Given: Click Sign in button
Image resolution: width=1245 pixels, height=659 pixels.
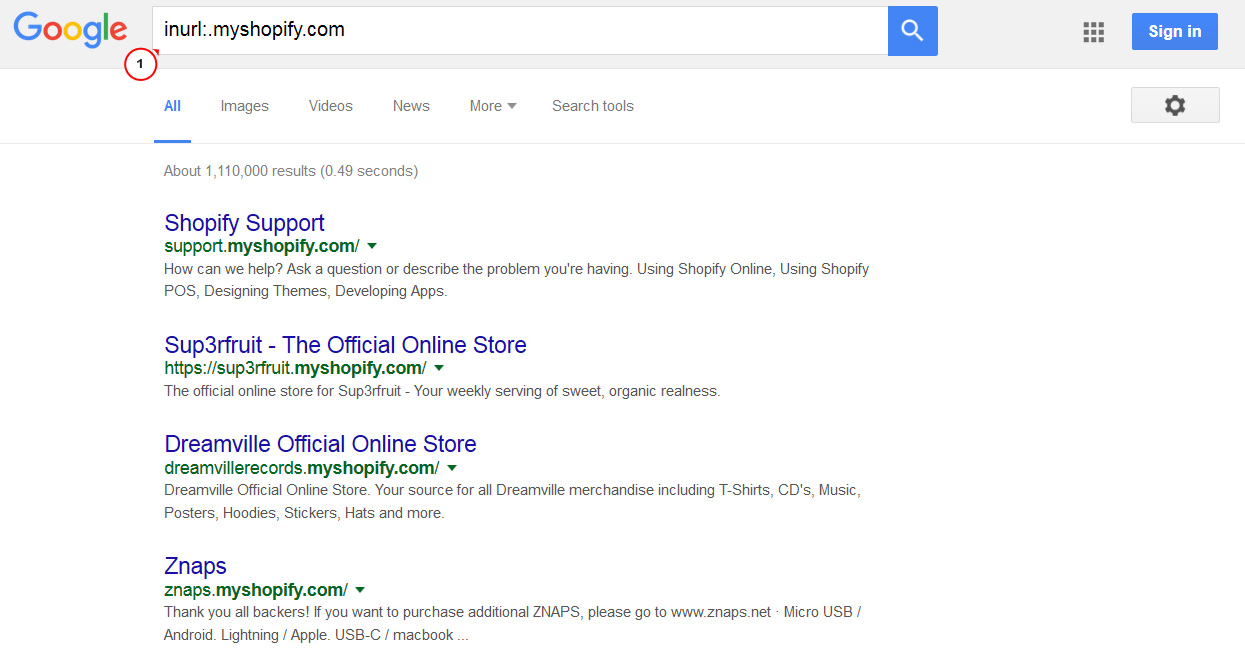Looking at the screenshot, I should point(1175,31).
